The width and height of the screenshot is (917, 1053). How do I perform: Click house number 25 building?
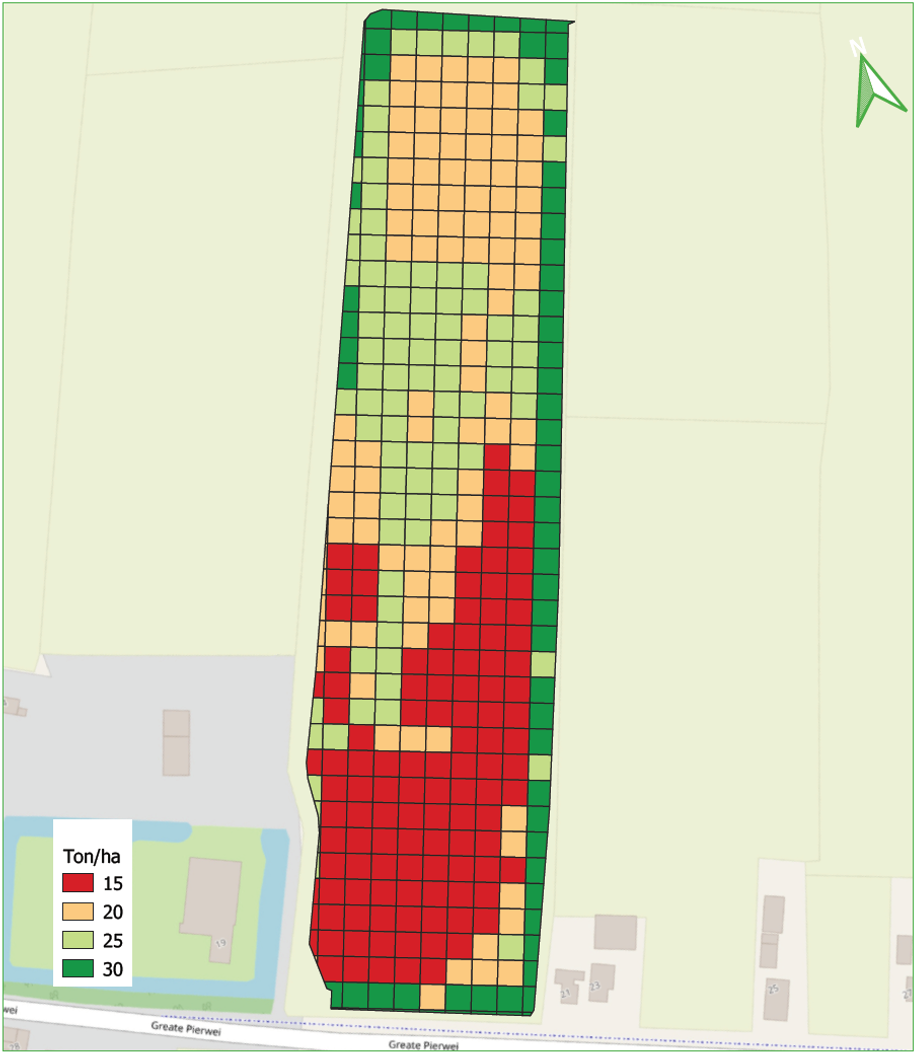pos(776,999)
